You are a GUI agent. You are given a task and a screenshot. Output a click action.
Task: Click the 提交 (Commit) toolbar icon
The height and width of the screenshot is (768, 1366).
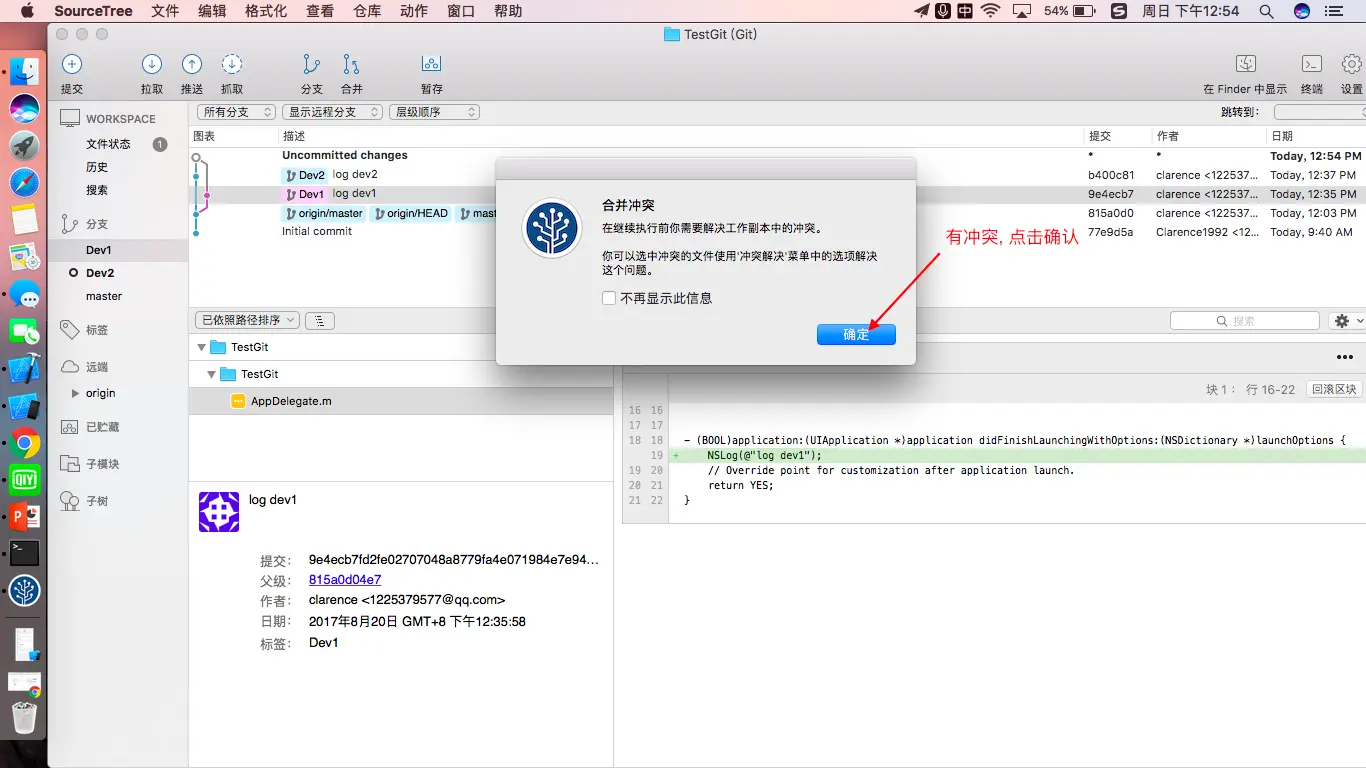[72, 64]
